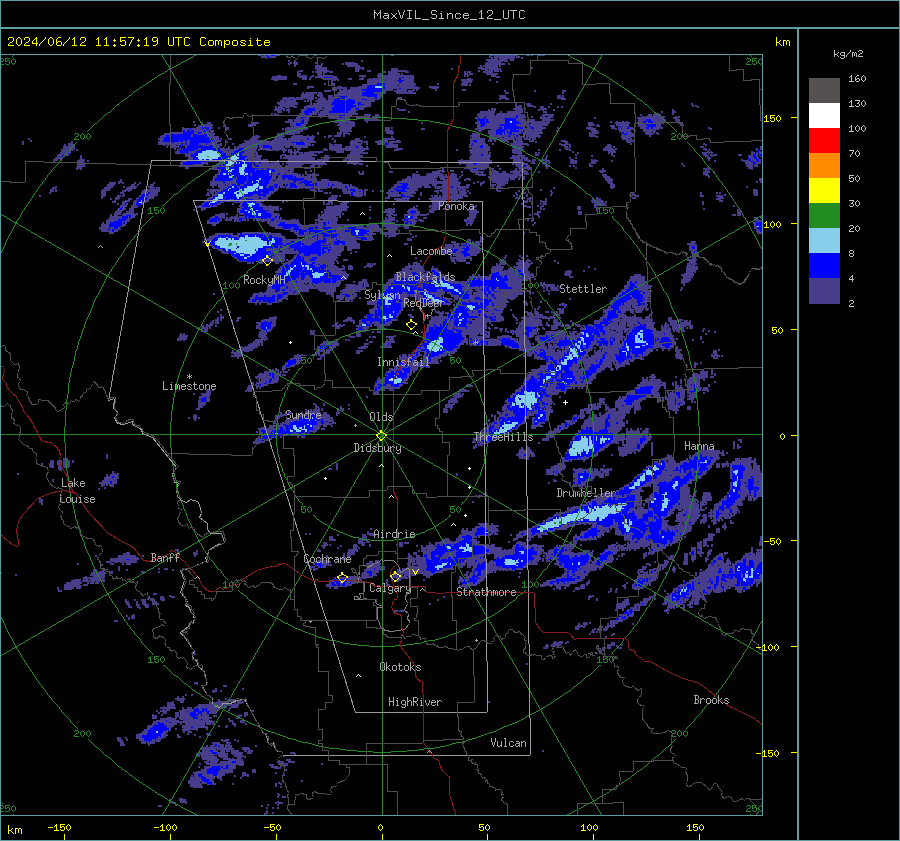
Task: Click the kg/m2 legend unit label
Action: point(848,54)
